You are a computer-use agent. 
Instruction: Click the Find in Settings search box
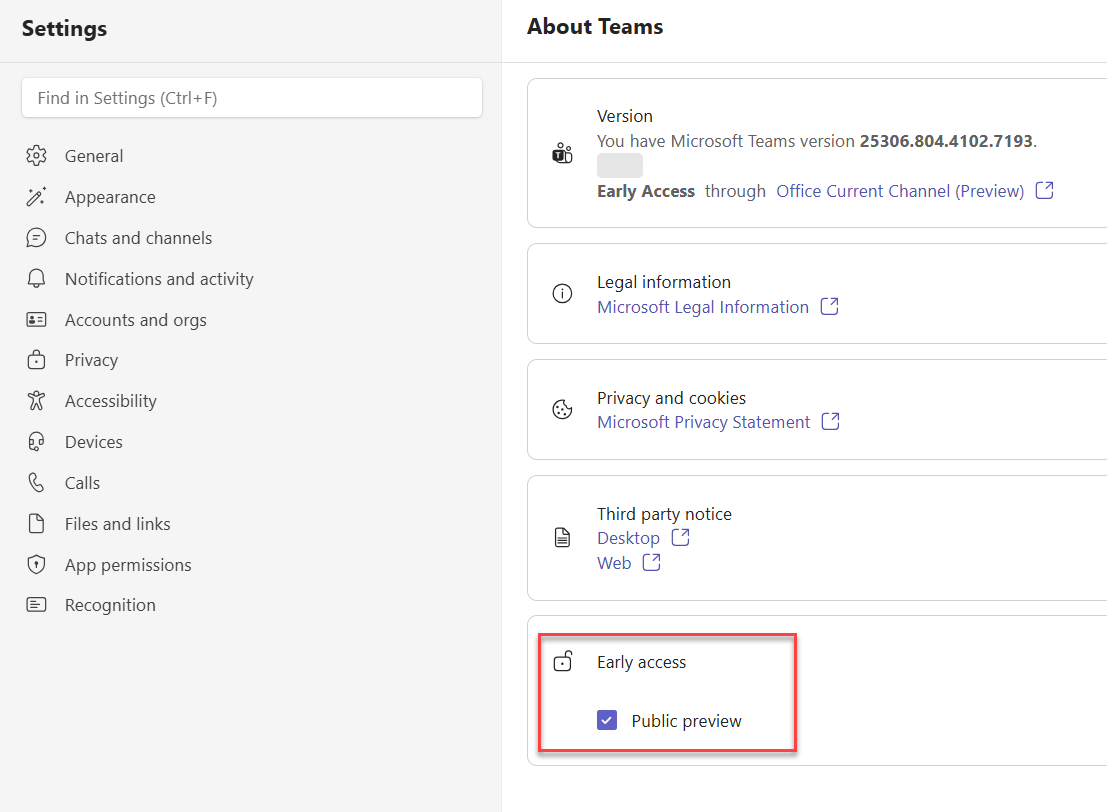tap(252, 98)
